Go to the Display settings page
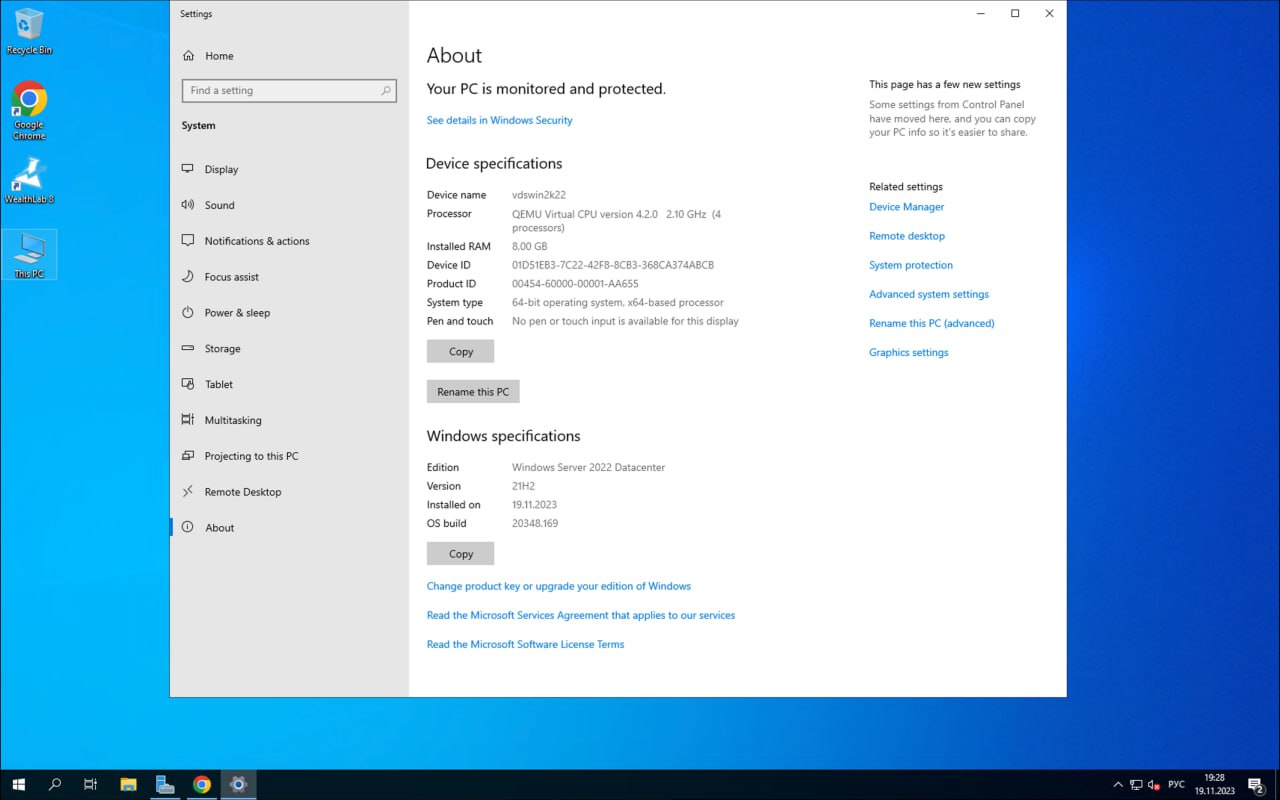This screenshot has height=800, width=1280. tap(290, 169)
